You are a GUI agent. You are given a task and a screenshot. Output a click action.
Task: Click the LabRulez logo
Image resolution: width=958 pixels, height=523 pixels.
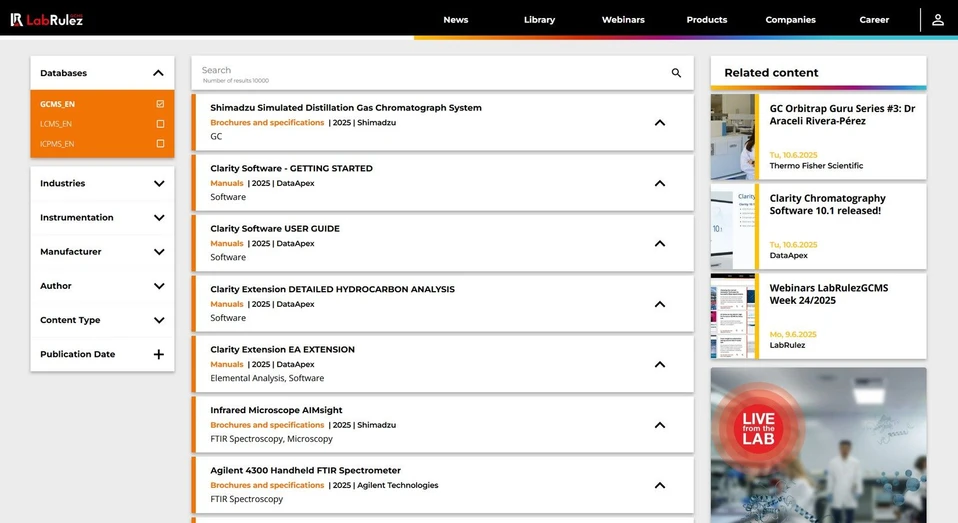[46, 20]
